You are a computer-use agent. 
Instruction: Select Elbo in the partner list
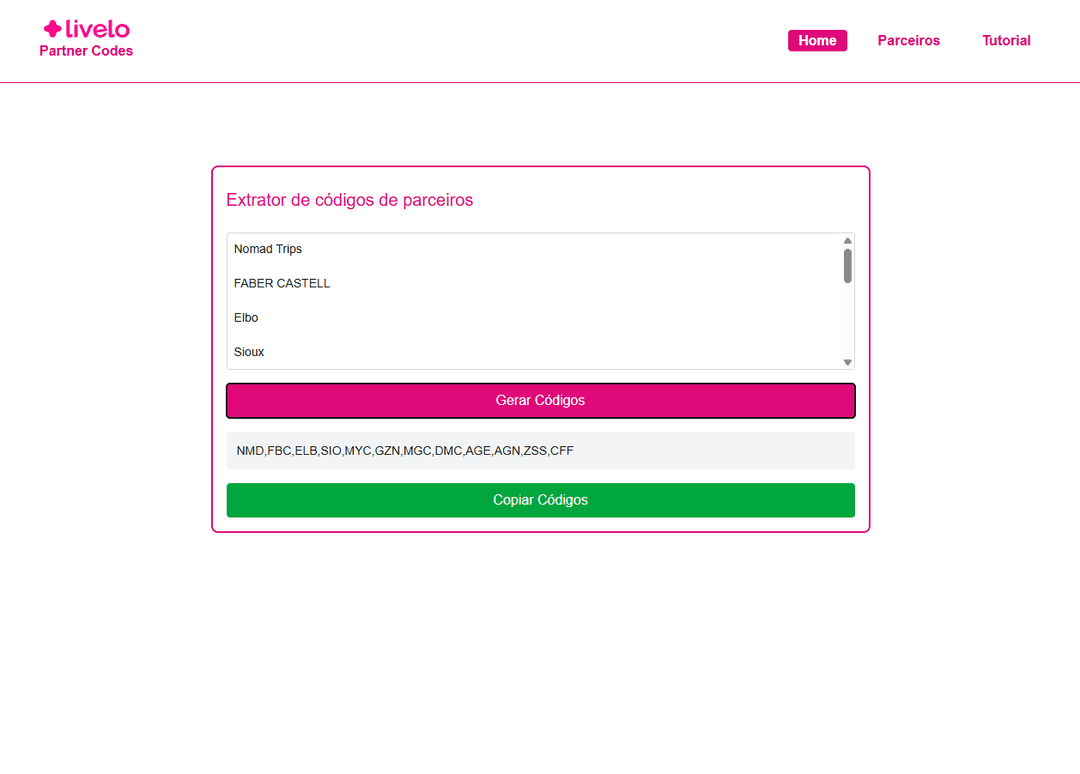pos(246,317)
